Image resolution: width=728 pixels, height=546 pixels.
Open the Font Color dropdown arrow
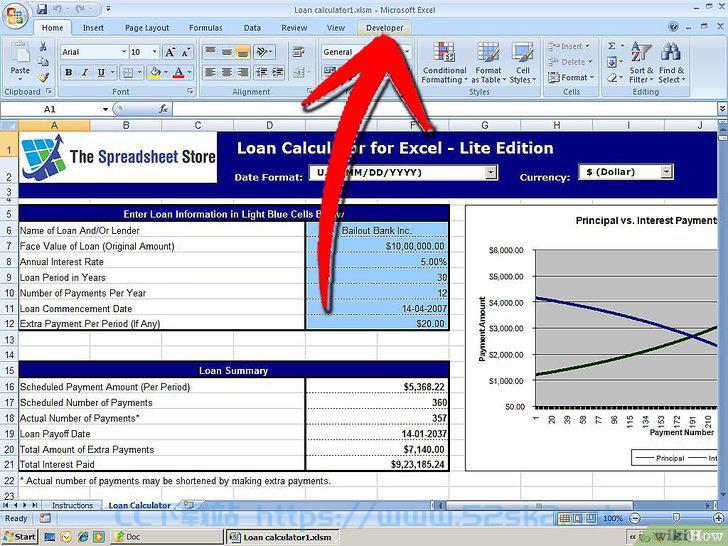click(x=189, y=72)
